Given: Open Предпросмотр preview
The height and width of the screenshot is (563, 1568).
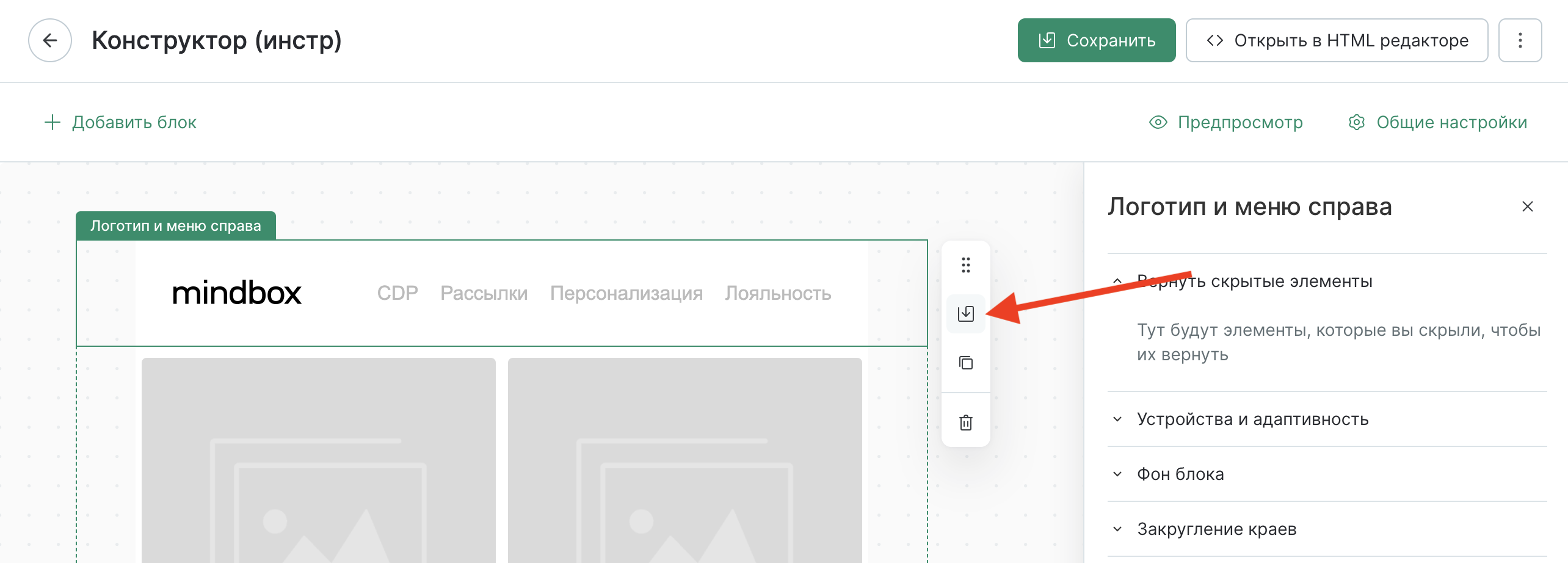Looking at the screenshot, I should [1226, 122].
